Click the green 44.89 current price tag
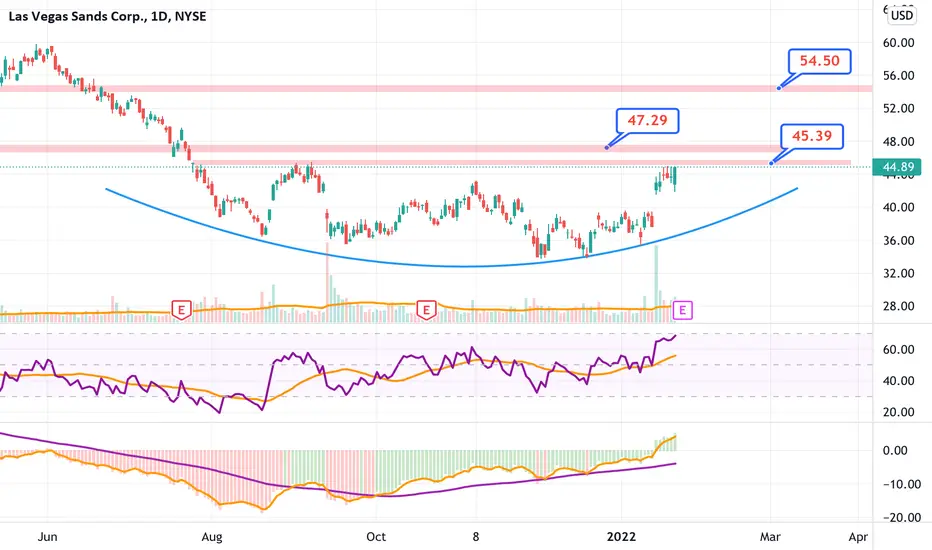Screen dimensions: 932x550 click(x=897, y=167)
